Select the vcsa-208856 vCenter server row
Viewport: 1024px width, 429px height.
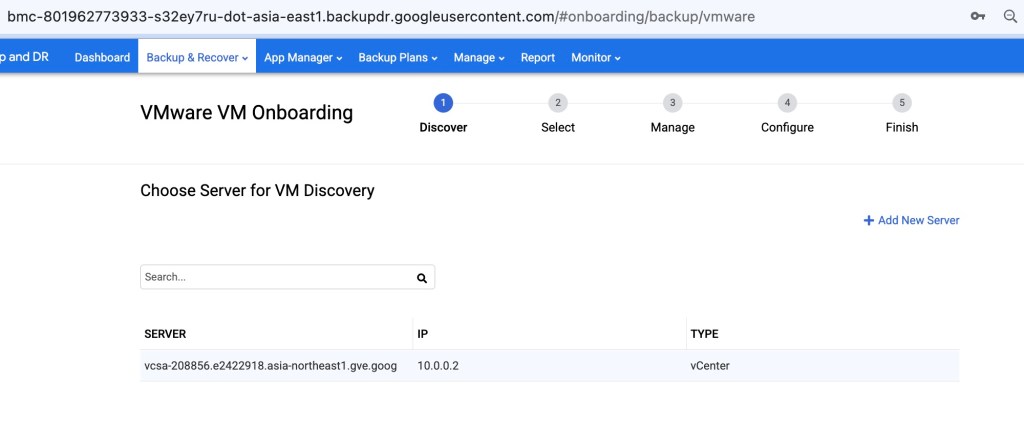coord(270,366)
